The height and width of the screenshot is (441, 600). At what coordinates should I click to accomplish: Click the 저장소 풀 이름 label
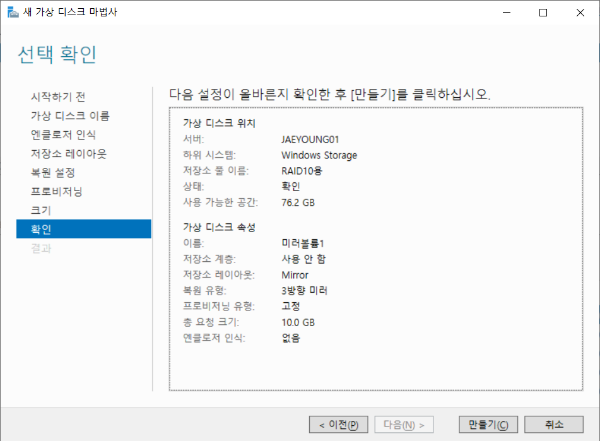tap(216, 171)
